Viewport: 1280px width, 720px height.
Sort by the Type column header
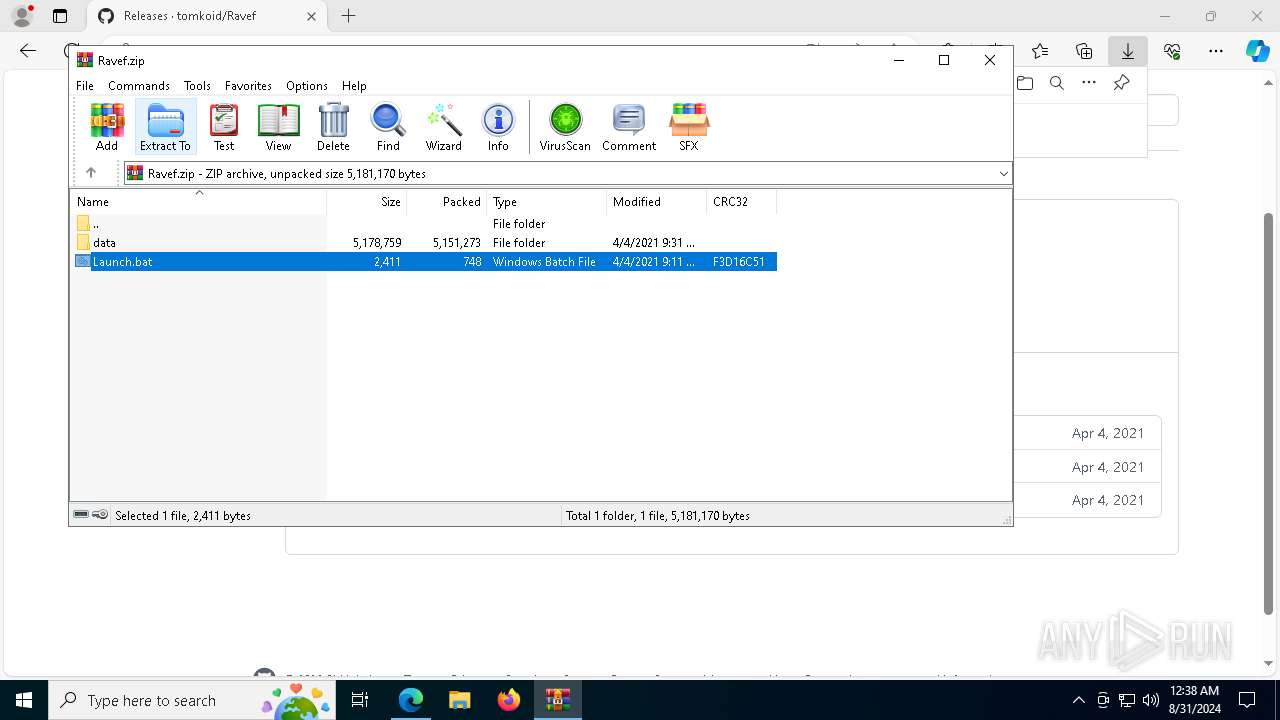coord(547,202)
